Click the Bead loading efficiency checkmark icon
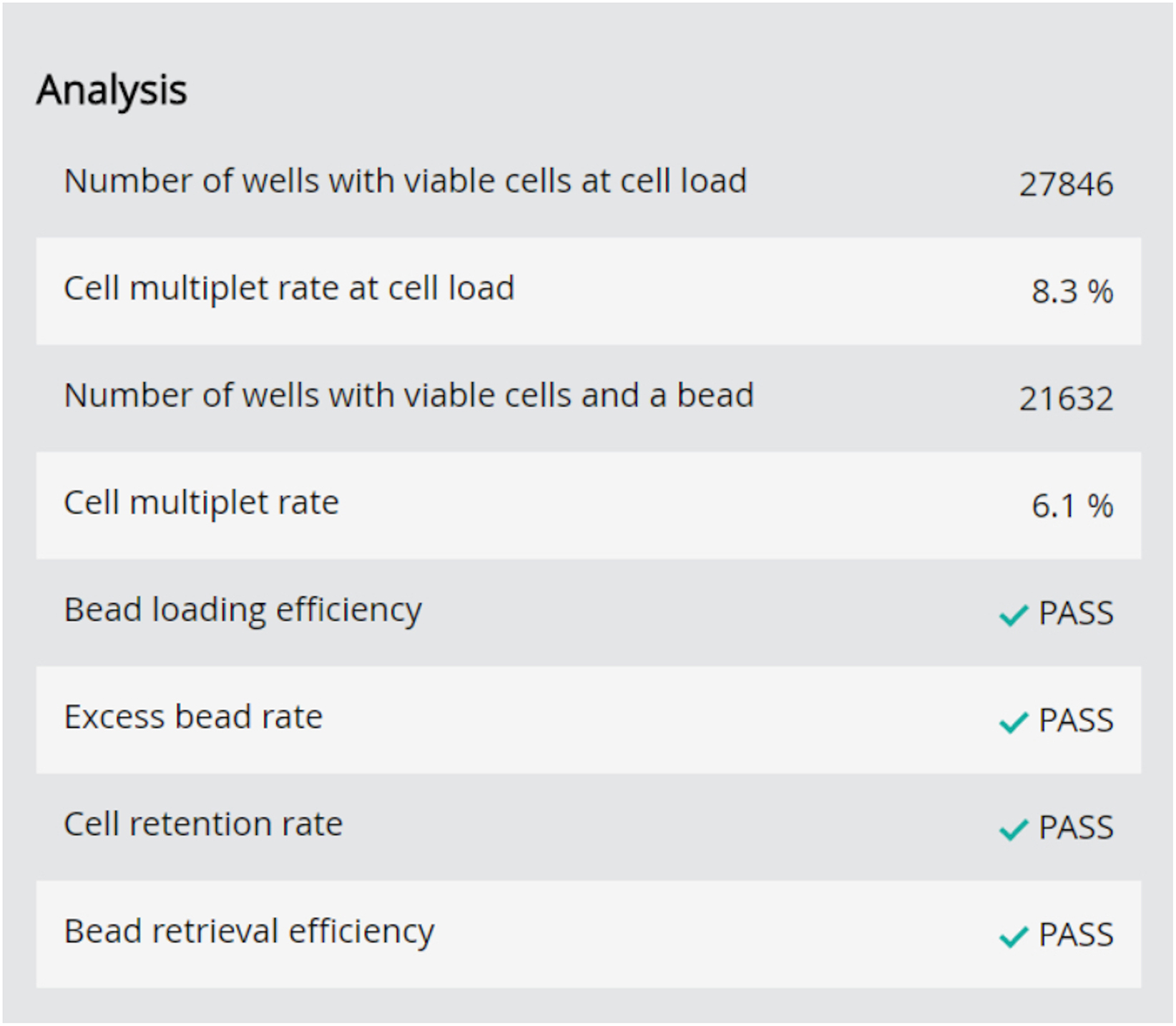 [1013, 615]
